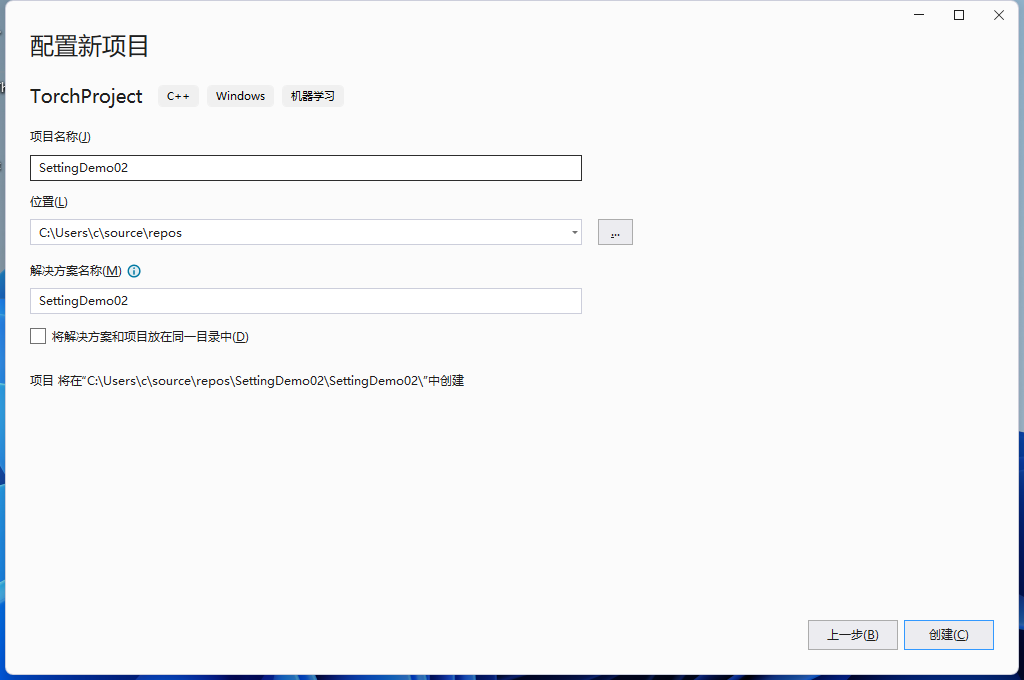This screenshot has height=680, width=1024.
Task: Click the 配置新项目 dialog title
Action: click(89, 46)
